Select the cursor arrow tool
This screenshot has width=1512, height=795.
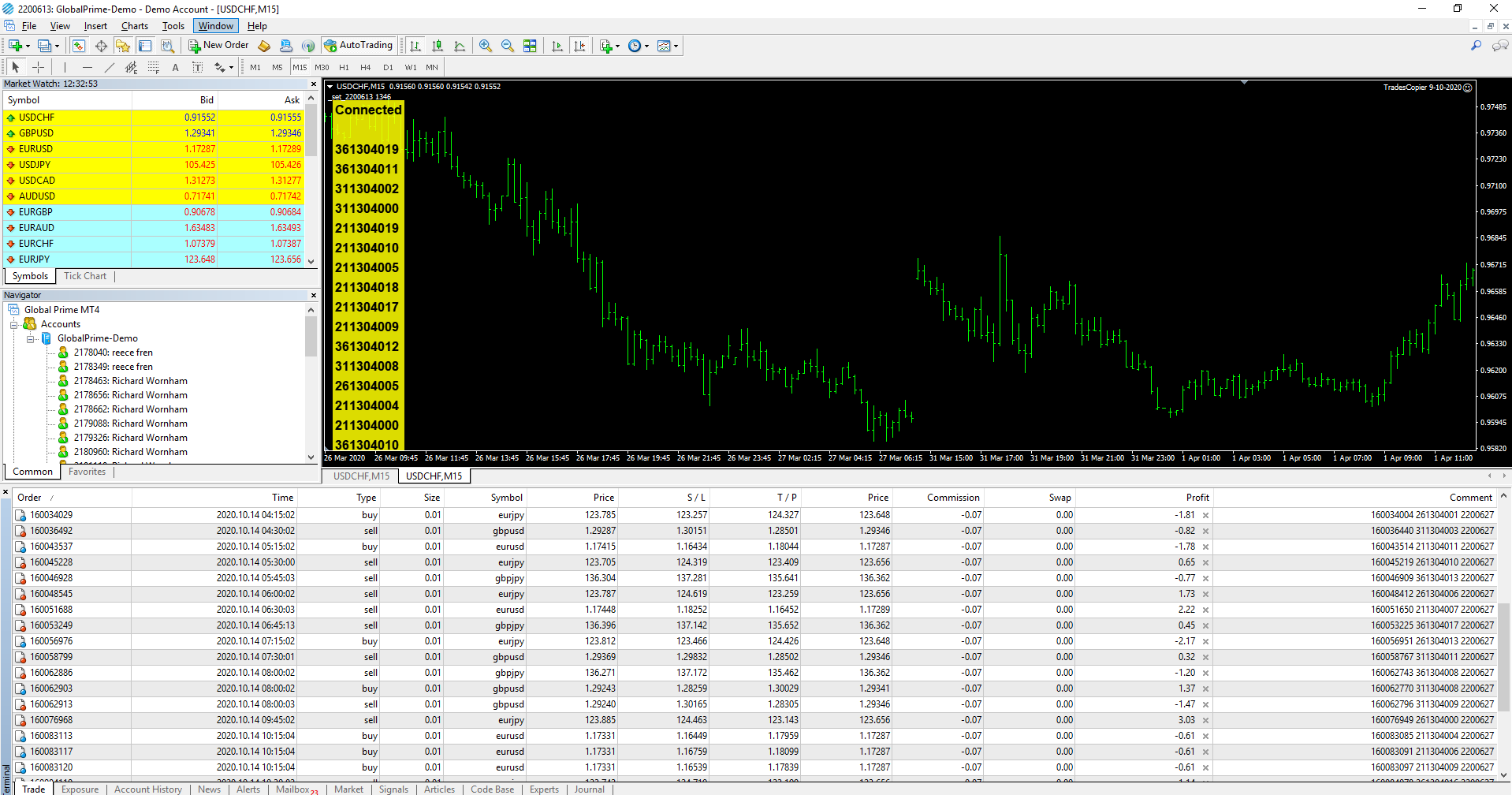coord(16,67)
